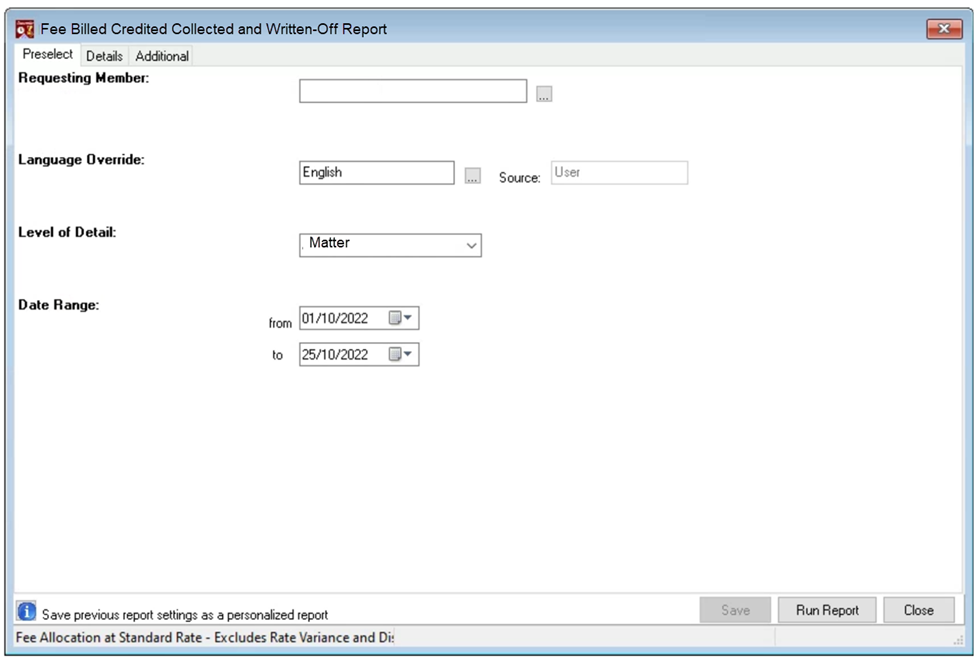Click the Language Override field showing English
This screenshot has height=657, width=979.
(x=376, y=173)
